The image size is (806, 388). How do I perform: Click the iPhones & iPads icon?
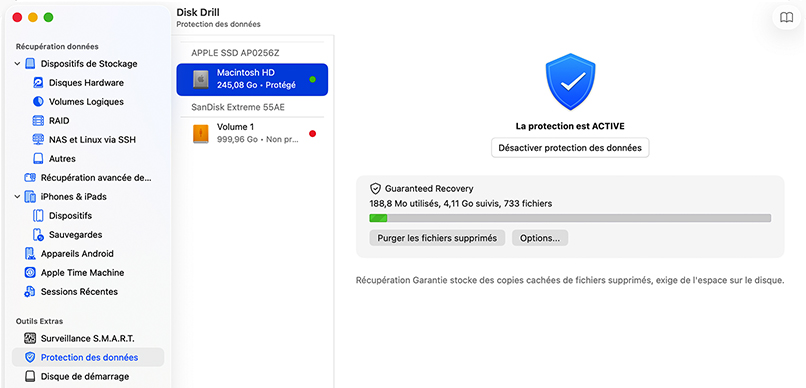click(30, 197)
